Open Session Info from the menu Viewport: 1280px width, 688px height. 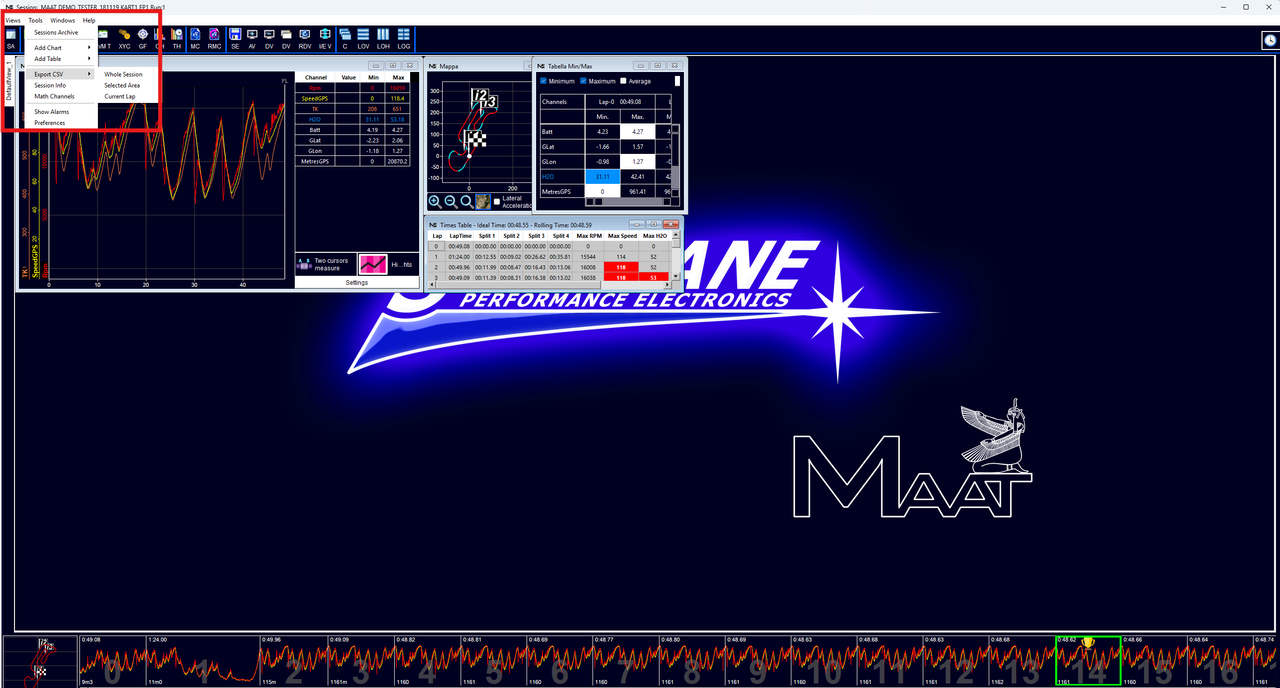50,86
